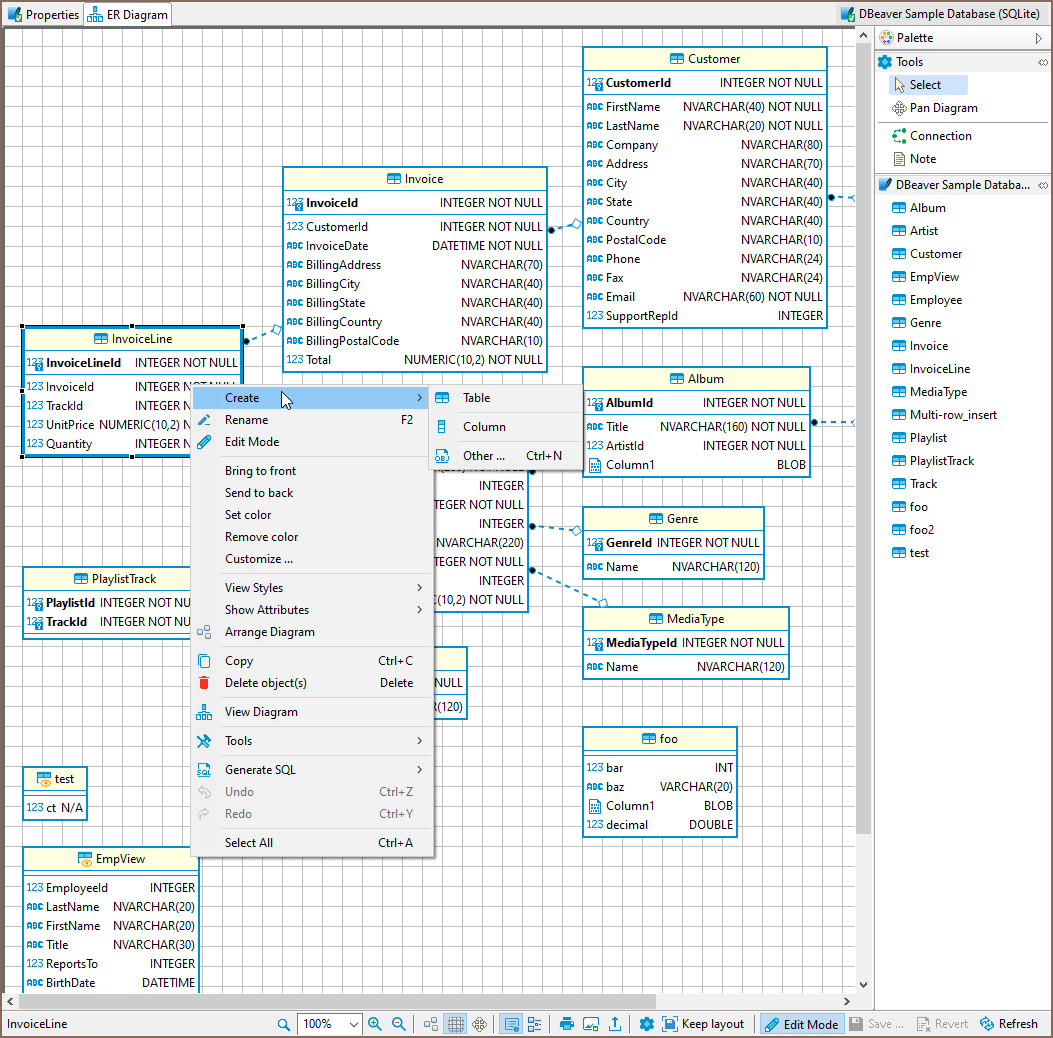Toggle Edit Mode in bottom toolbar

800,1024
